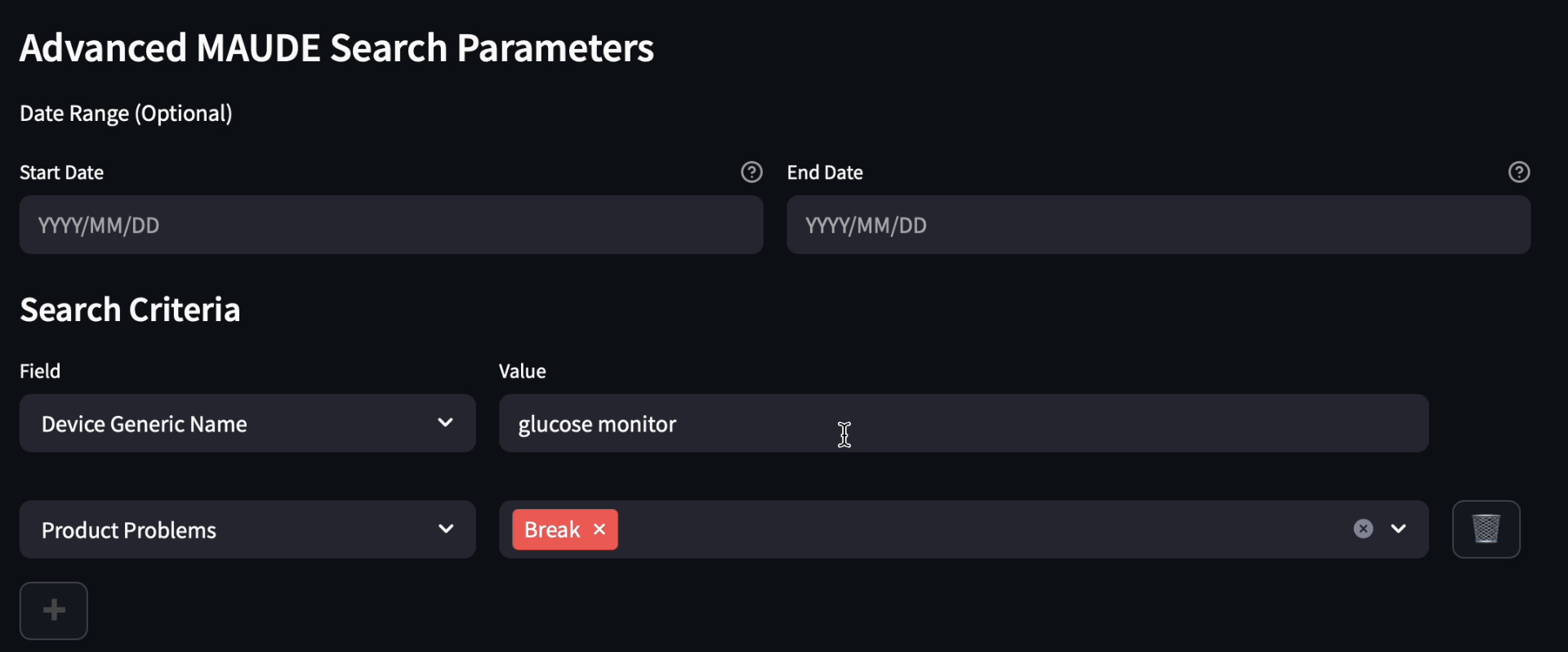Focus the End Date input box
Image resolution: width=1568 pixels, height=652 pixels.
1159,225
